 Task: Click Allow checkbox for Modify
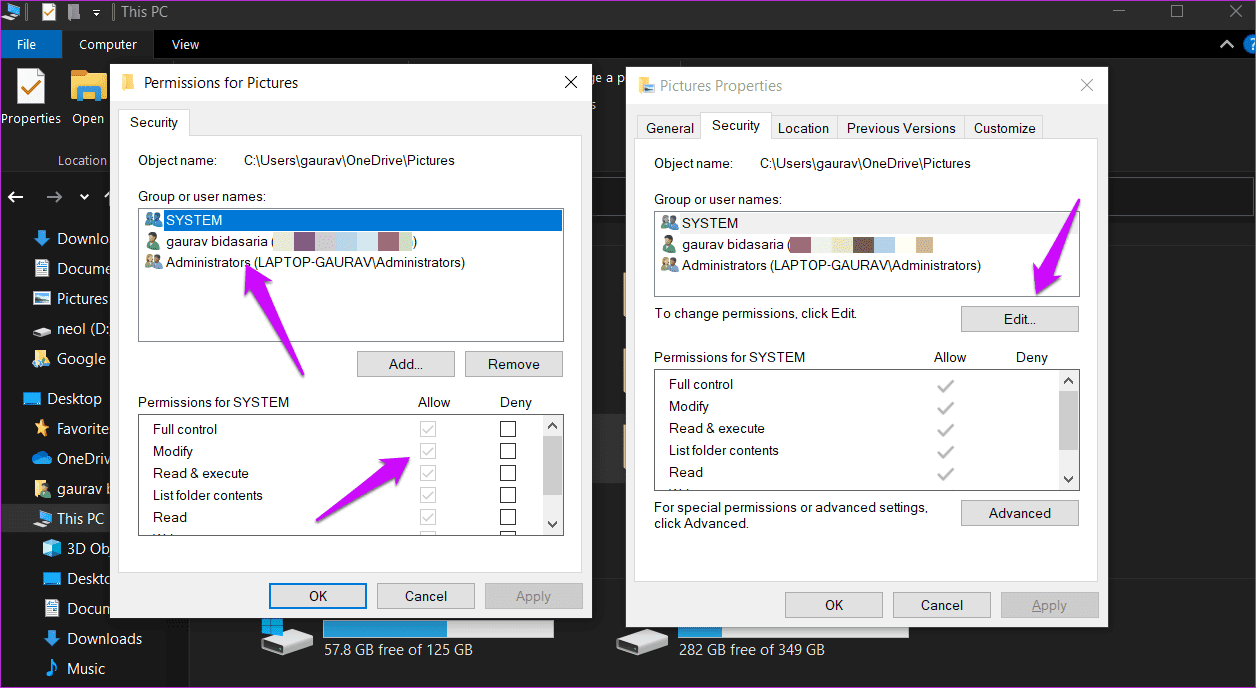428,451
